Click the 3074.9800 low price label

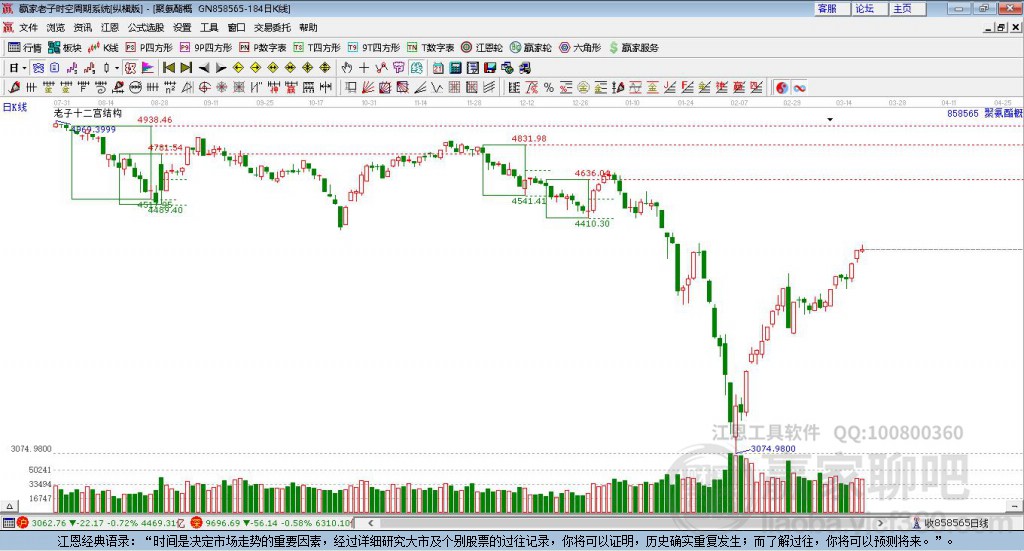click(x=773, y=449)
